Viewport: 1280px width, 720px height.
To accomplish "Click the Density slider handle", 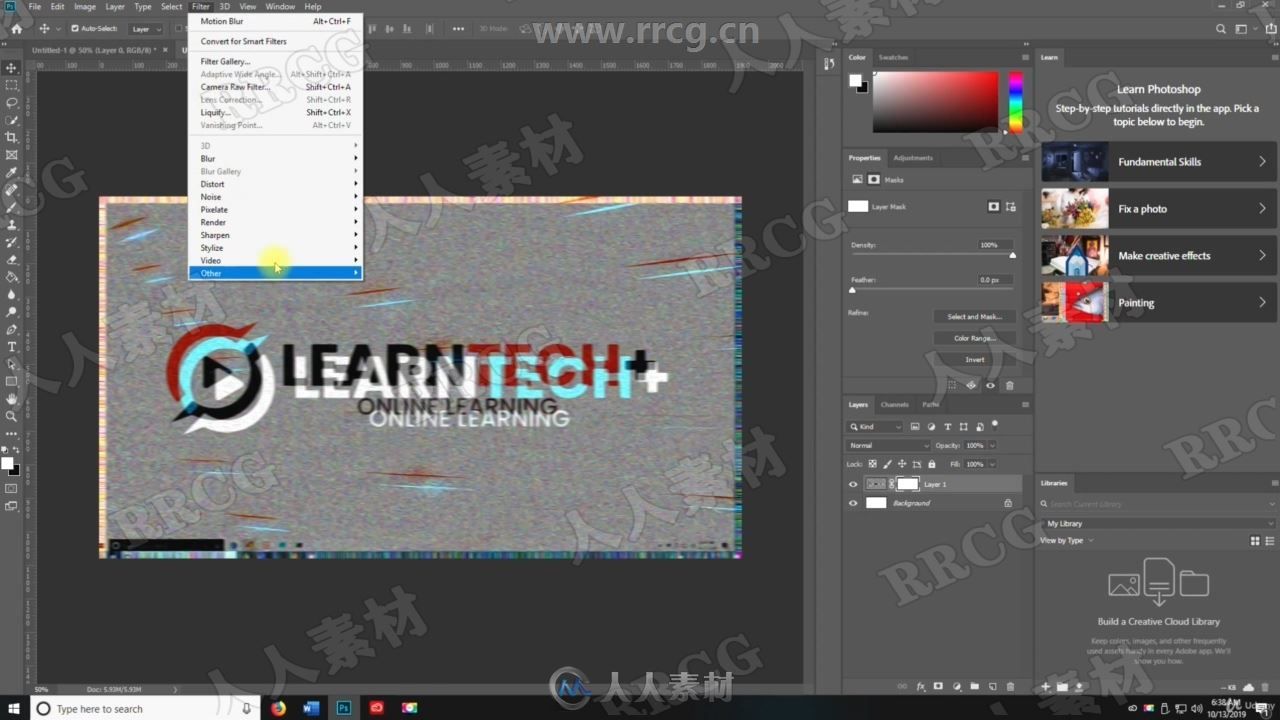I will pyautogui.click(x=1012, y=256).
